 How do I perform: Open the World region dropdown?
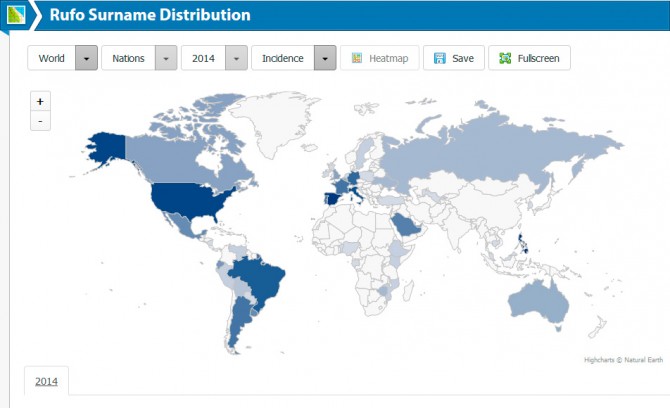click(62, 58)
